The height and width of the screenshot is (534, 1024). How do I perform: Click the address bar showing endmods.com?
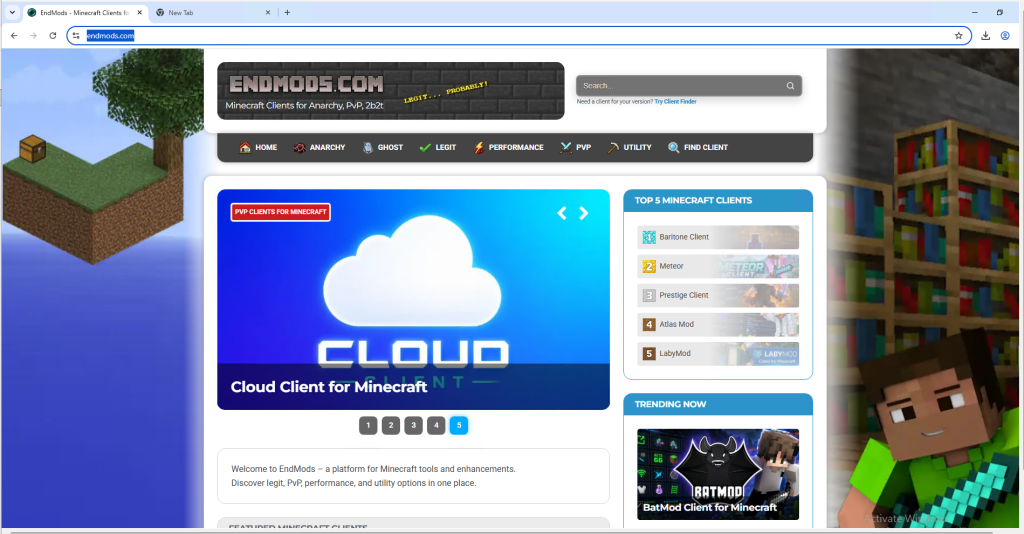pos(519,36)
